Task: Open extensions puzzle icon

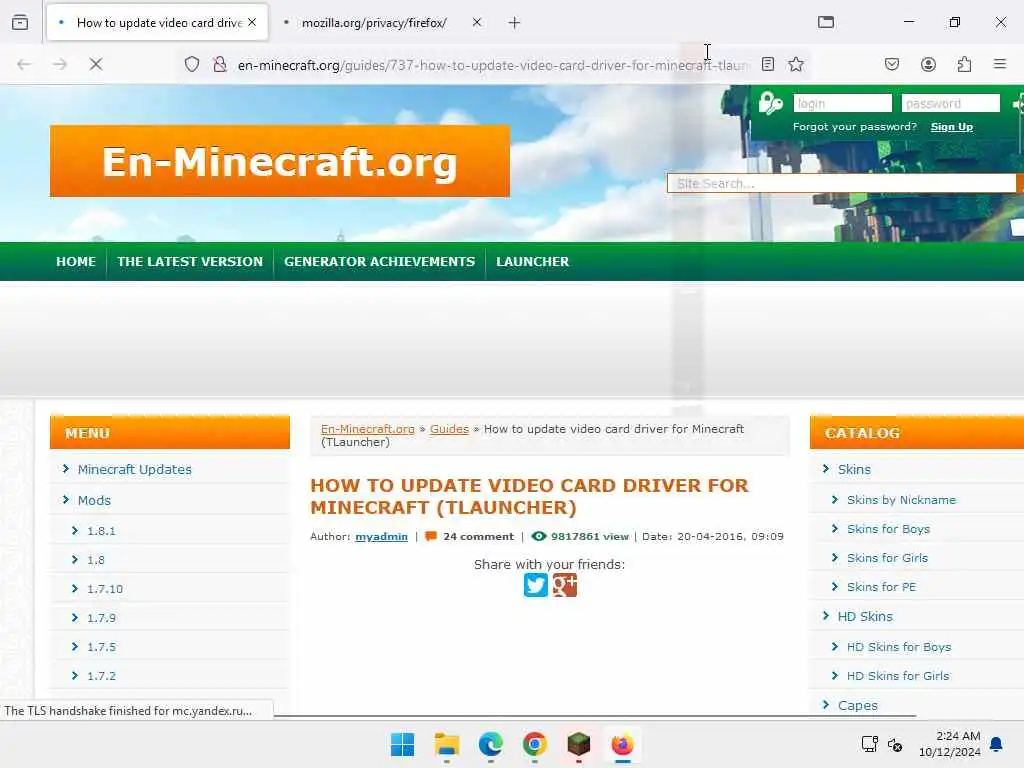Action: click(x=964, y=64)
